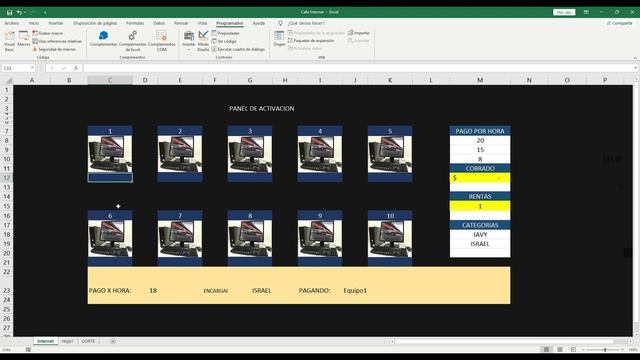Select column C header
This screenshot has height=360, width=640.
(110, 80)
